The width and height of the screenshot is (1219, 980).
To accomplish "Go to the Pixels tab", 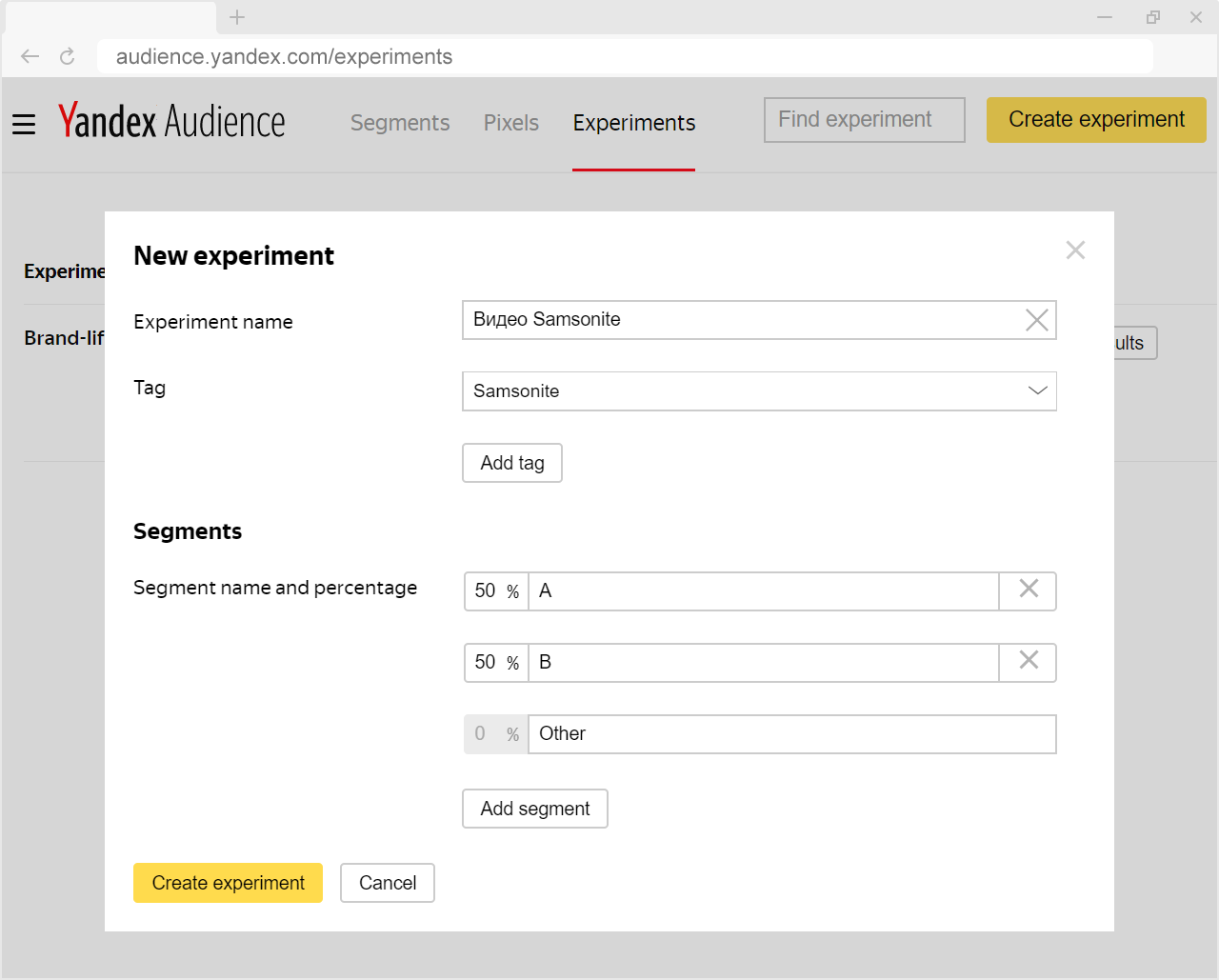I will (511, 123).
